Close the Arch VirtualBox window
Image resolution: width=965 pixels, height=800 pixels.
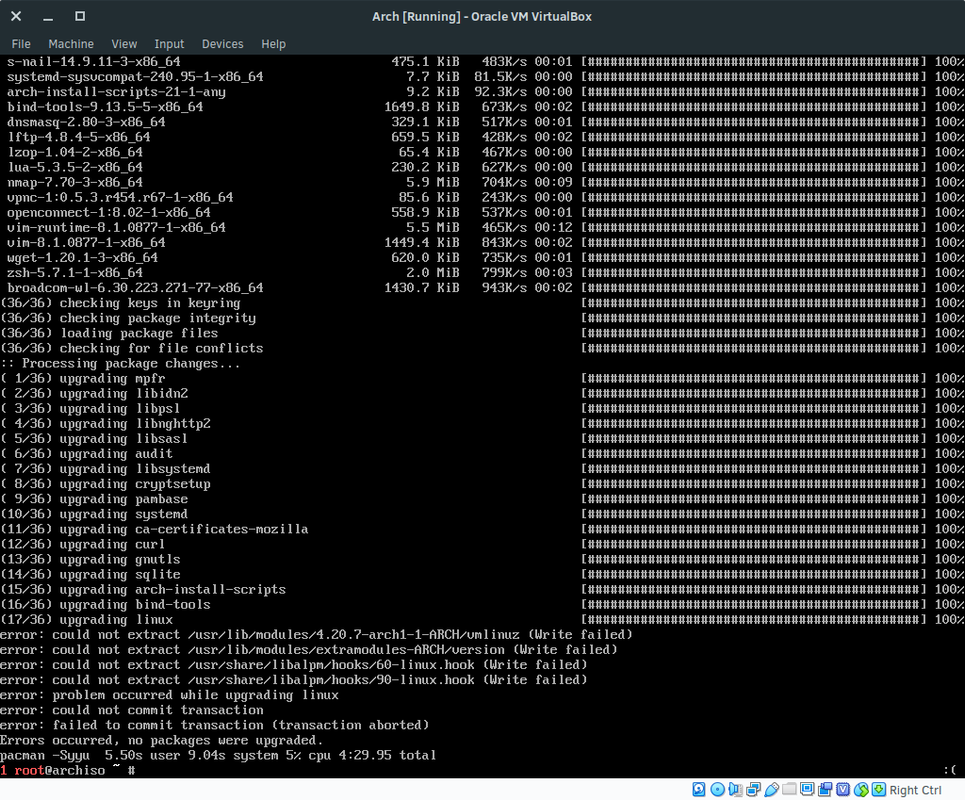(x=17, y=17)
